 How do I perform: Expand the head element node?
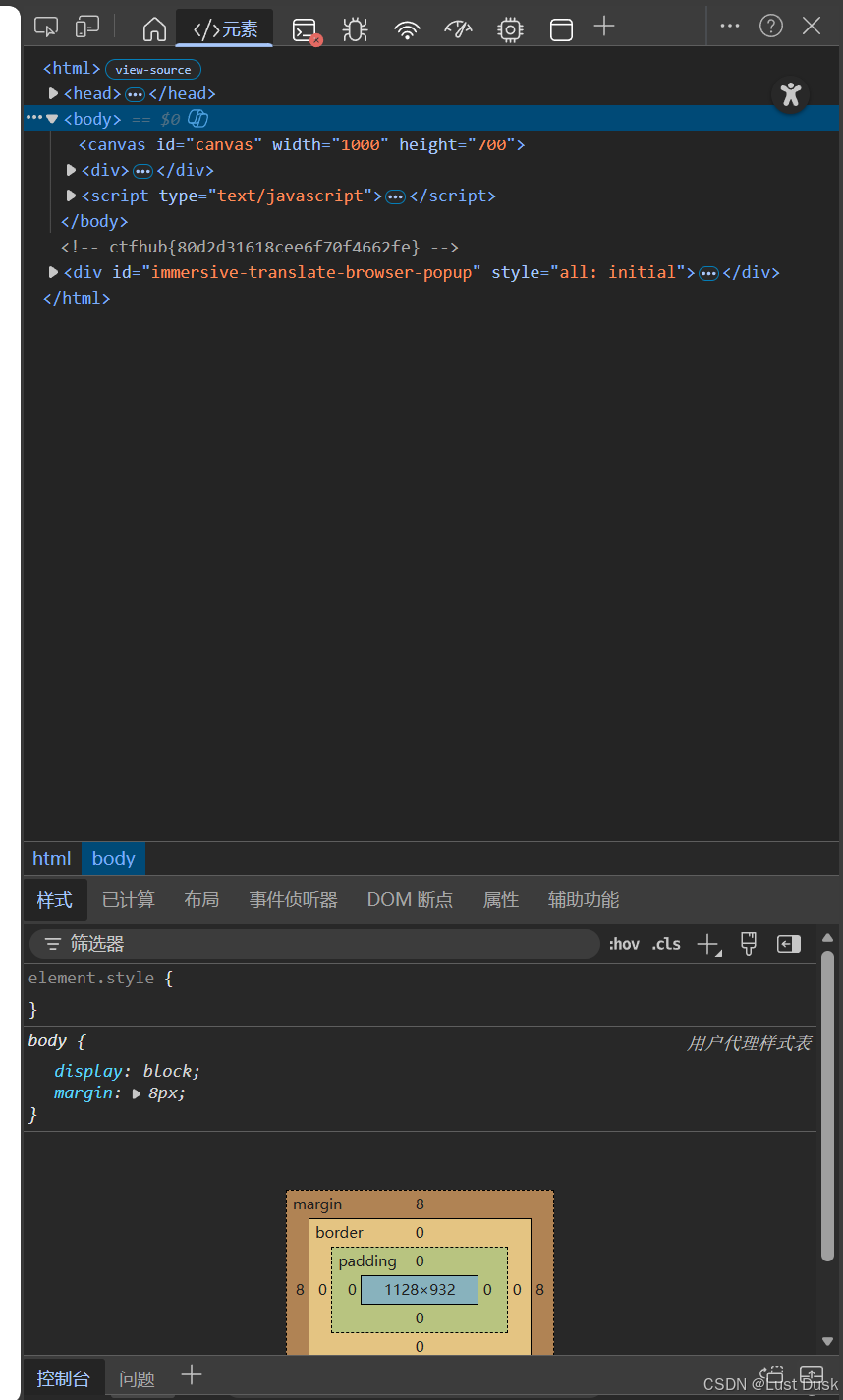[x=54, y=93]
